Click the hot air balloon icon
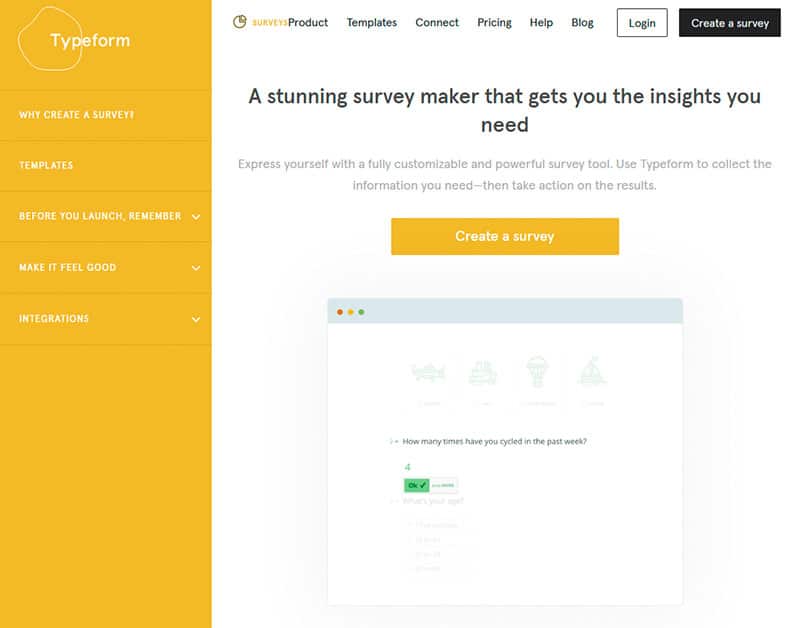Image resolution: width=796 pixels, height=628 pixels. point(537,371)
